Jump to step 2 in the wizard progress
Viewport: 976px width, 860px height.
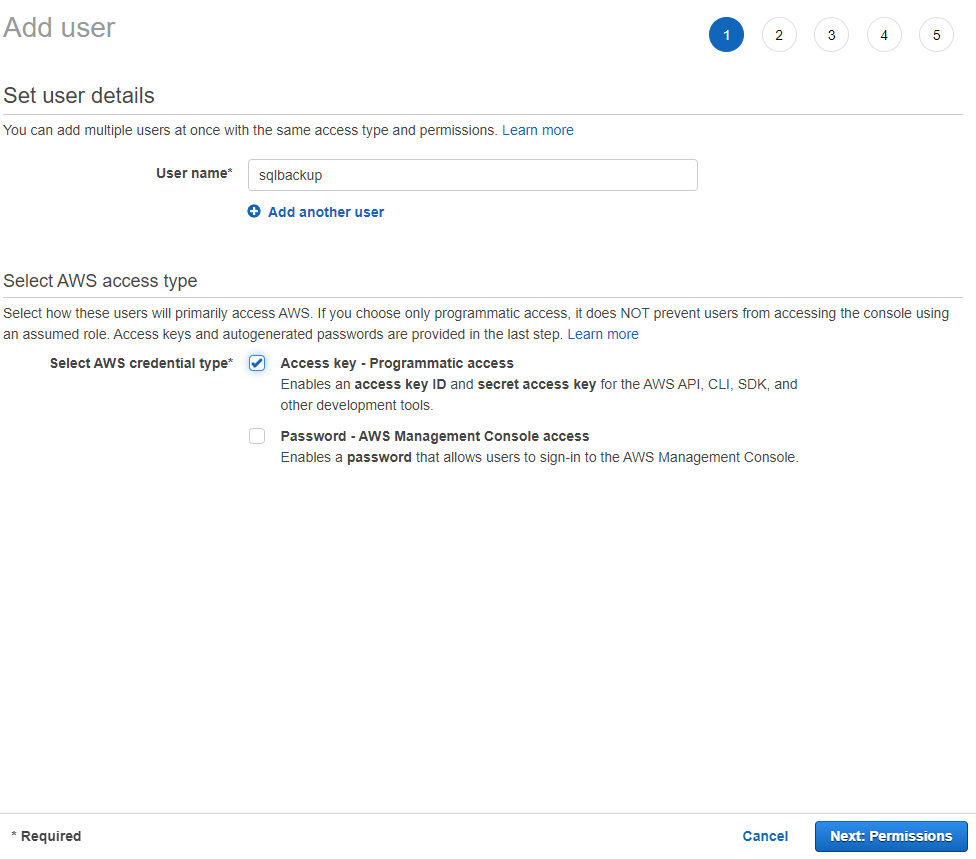779,34
